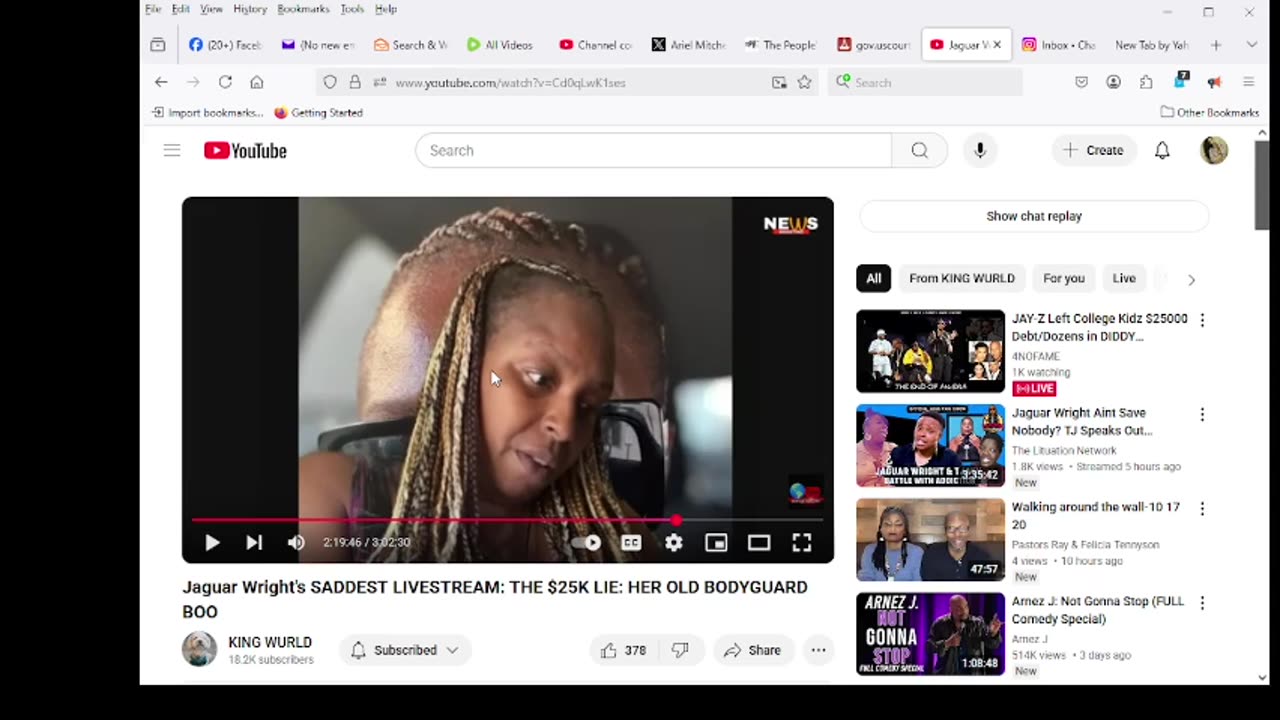
Task: Open Other Bookmarks folder
Action: point(1209,112)
